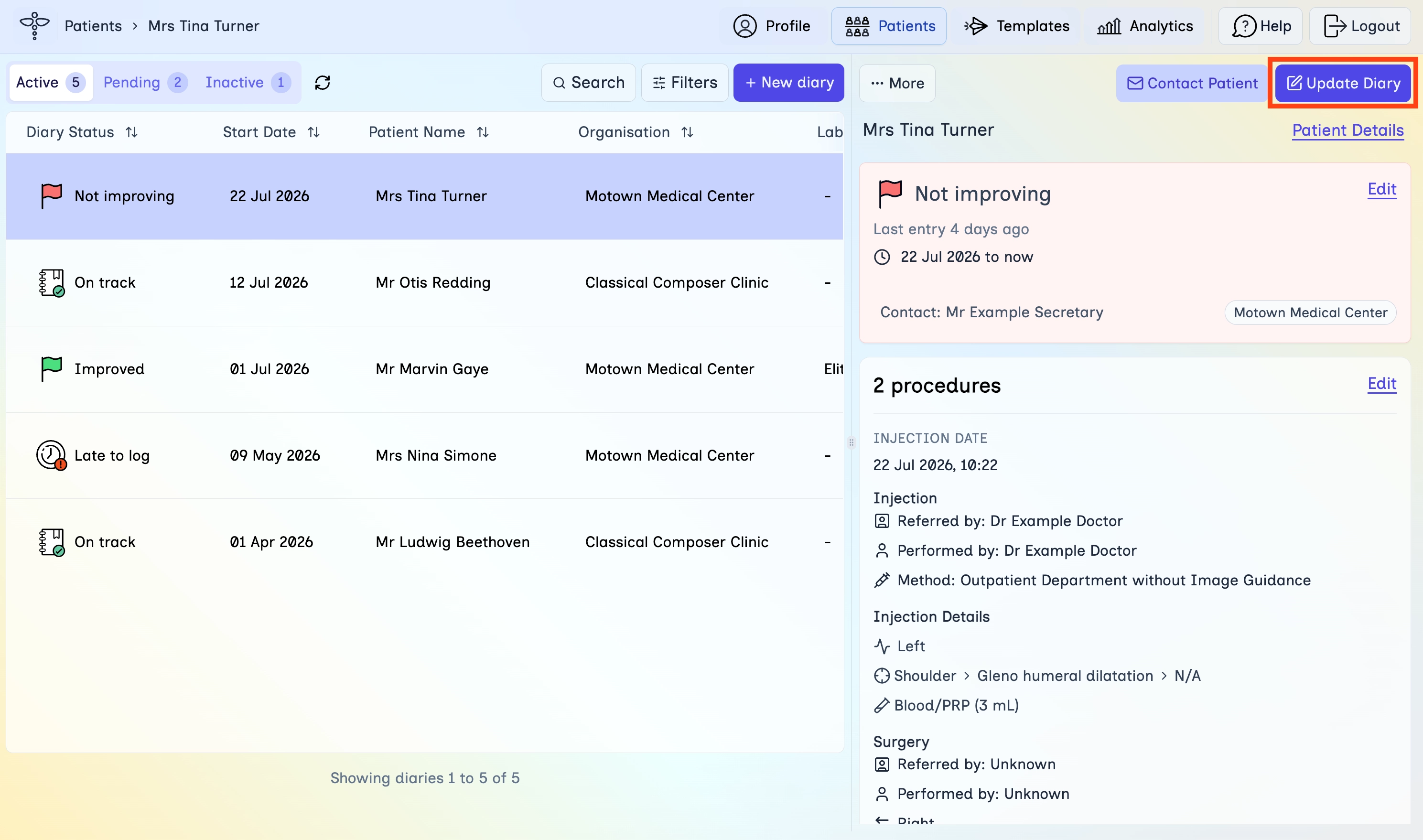Open the Templates page
1423x840 pixels.
(1016, 26)
